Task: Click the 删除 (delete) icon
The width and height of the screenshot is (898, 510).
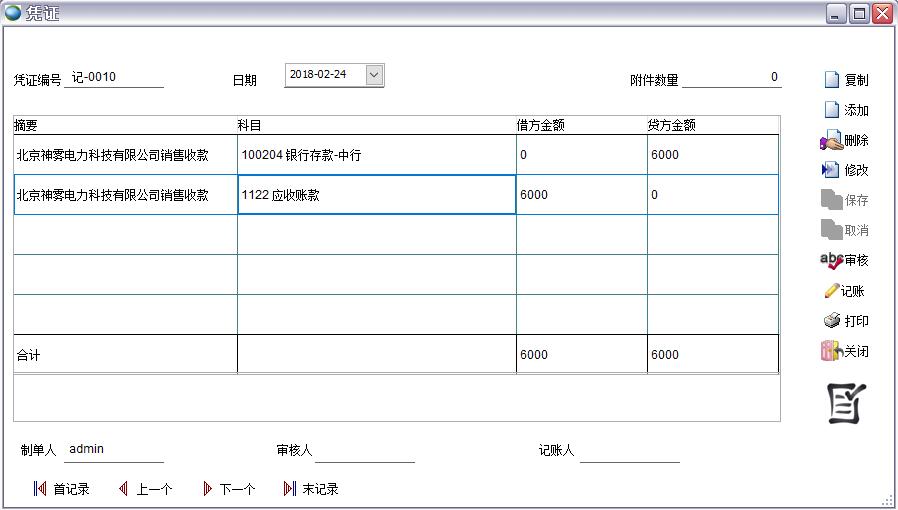Action: pos(830,141)
